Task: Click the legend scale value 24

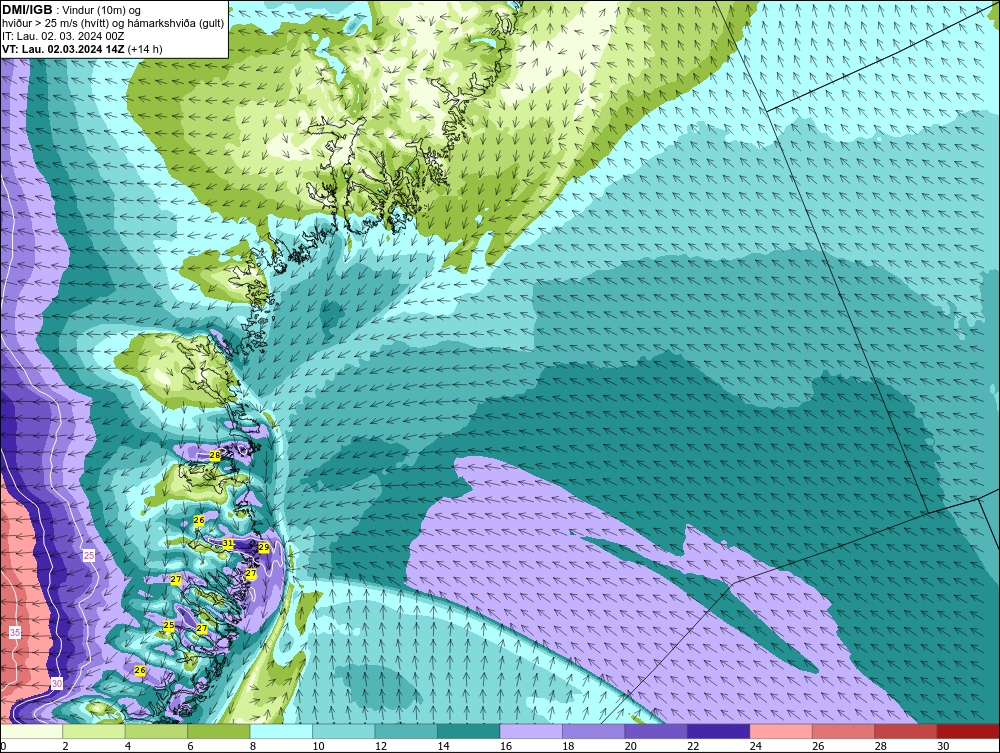Action: pos(756,746)
